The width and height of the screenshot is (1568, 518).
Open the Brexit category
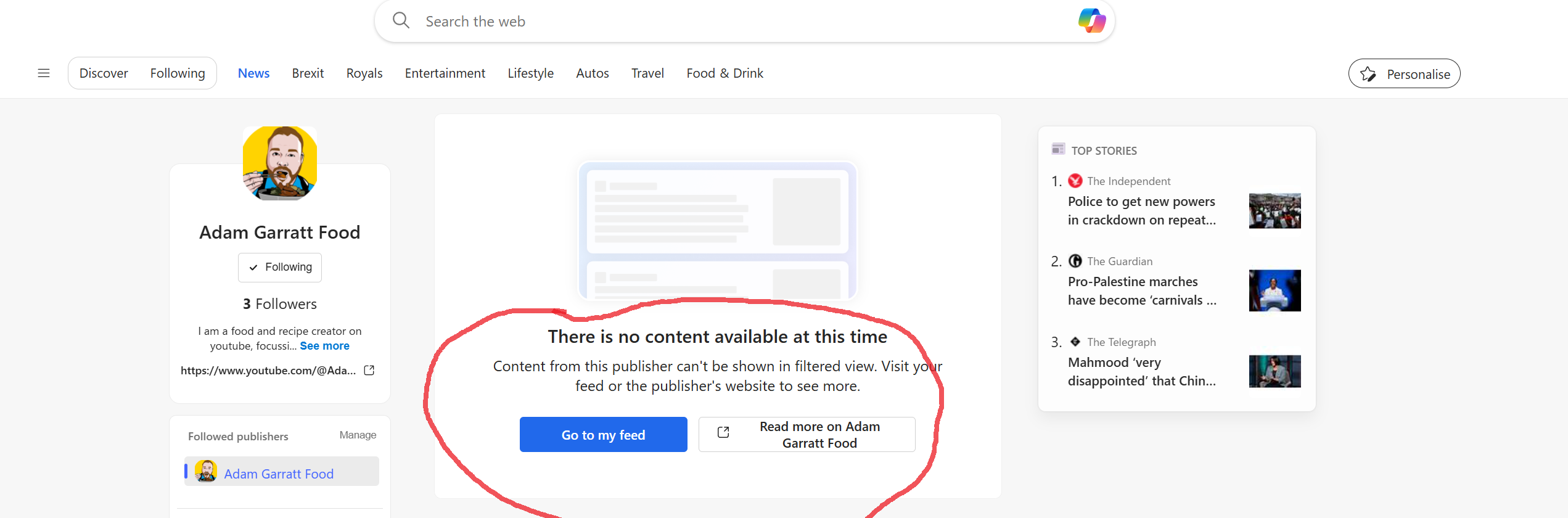(308, 73)
